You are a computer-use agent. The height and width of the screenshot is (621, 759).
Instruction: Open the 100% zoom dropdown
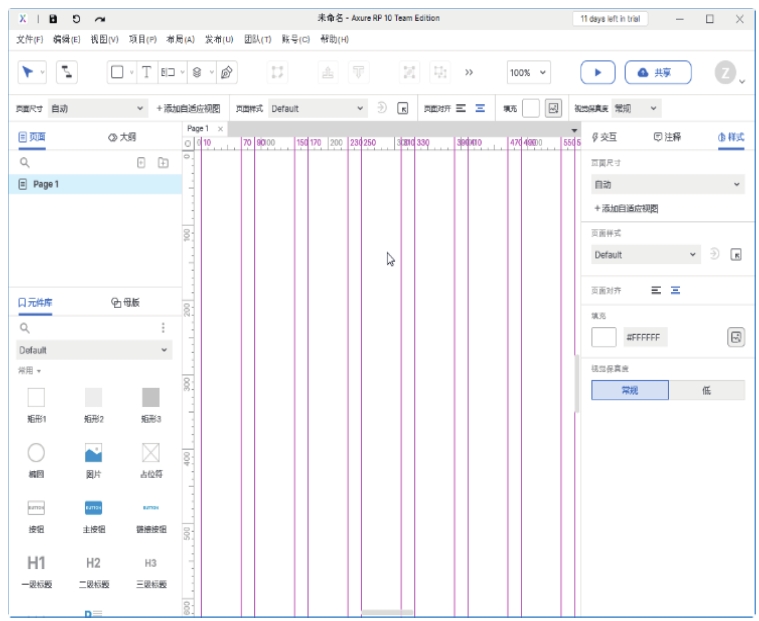coord(528,72)
